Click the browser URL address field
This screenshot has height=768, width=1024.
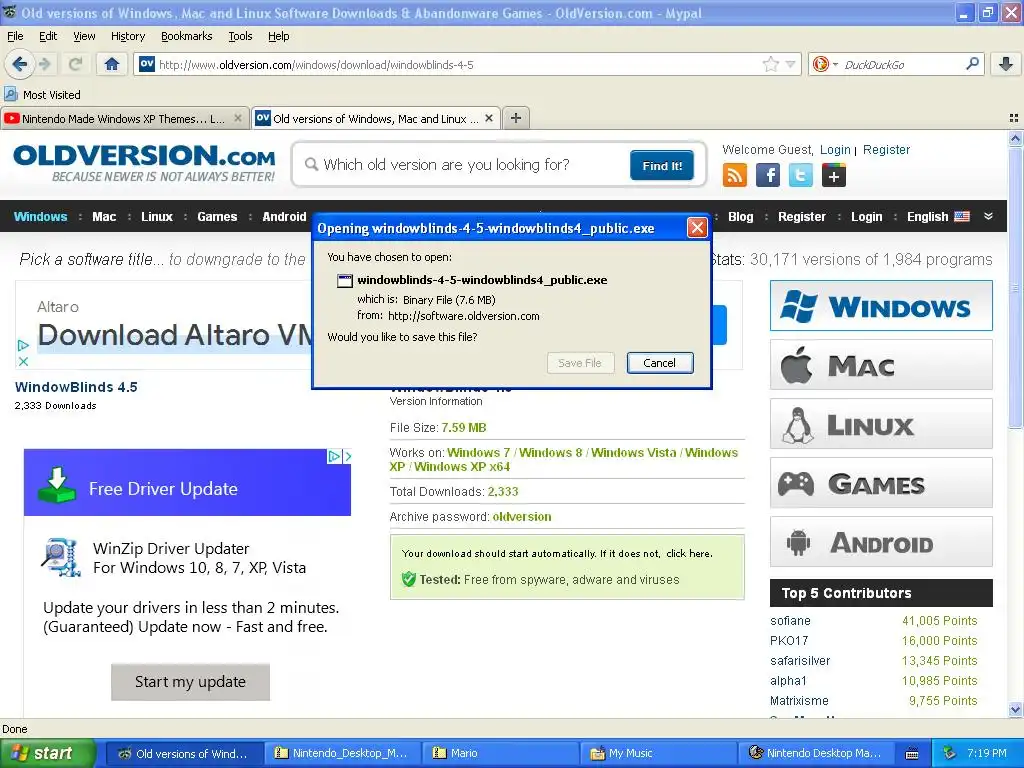(x=457, y=64)
